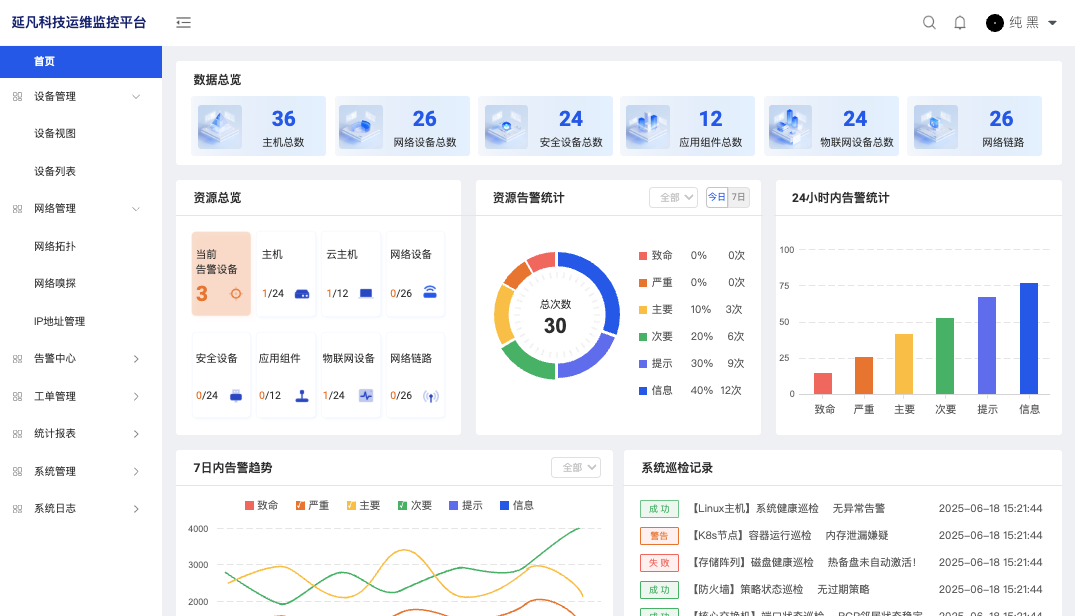Collapse the sidebar with the menu fold icon
1075x616 pixels.
pos(183,23)
